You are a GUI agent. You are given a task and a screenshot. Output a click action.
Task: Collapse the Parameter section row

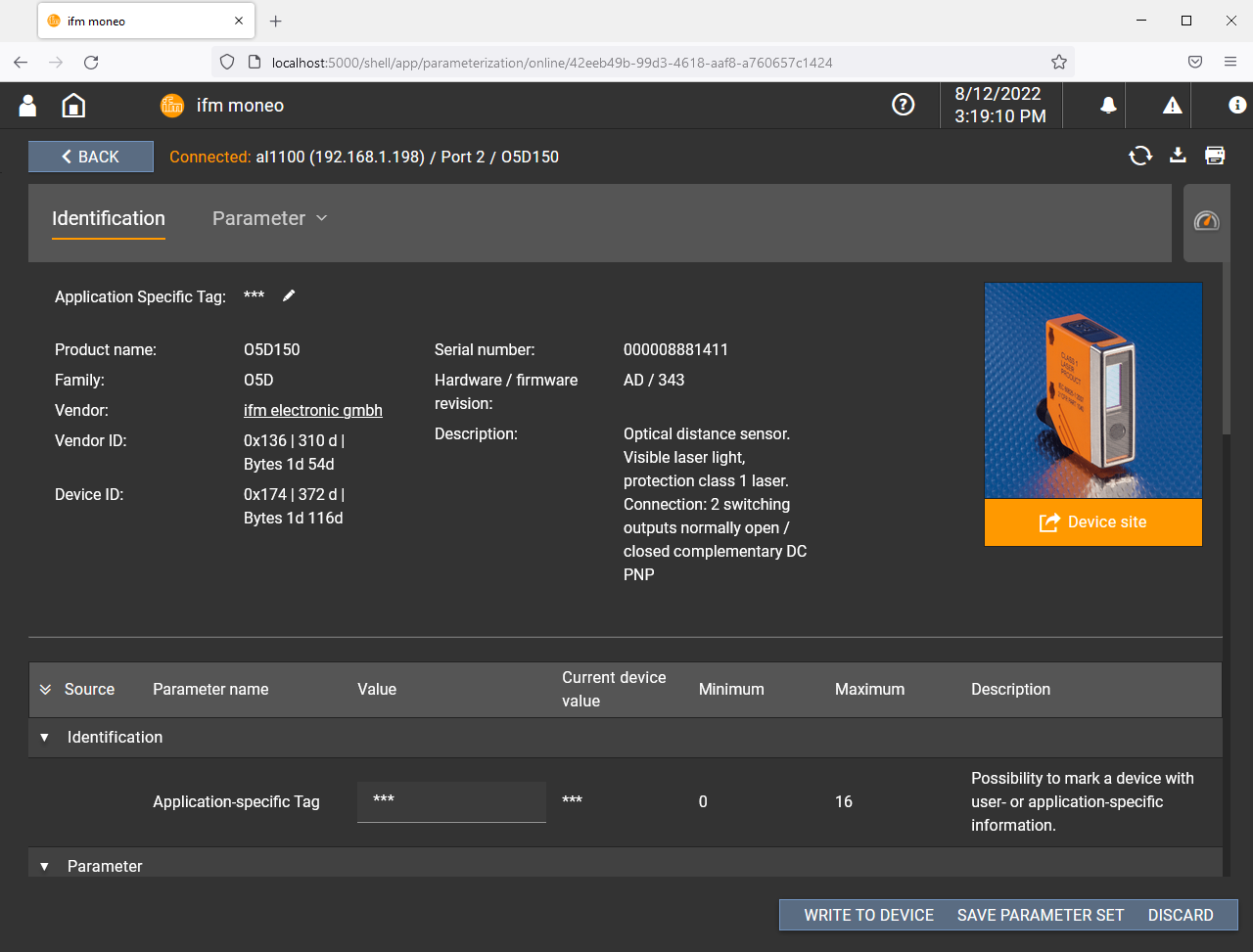coord(44,867)
